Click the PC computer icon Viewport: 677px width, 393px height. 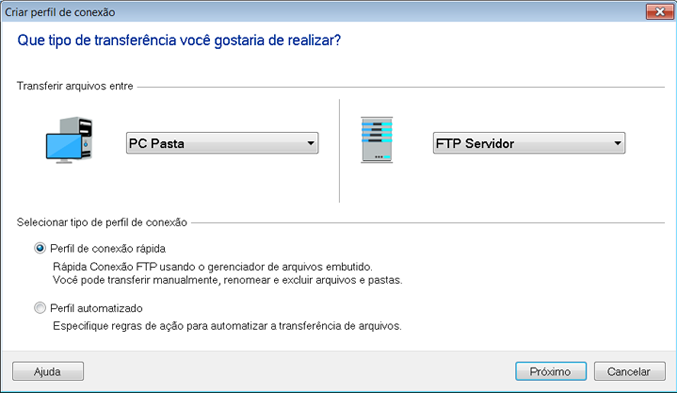(69, 140)
